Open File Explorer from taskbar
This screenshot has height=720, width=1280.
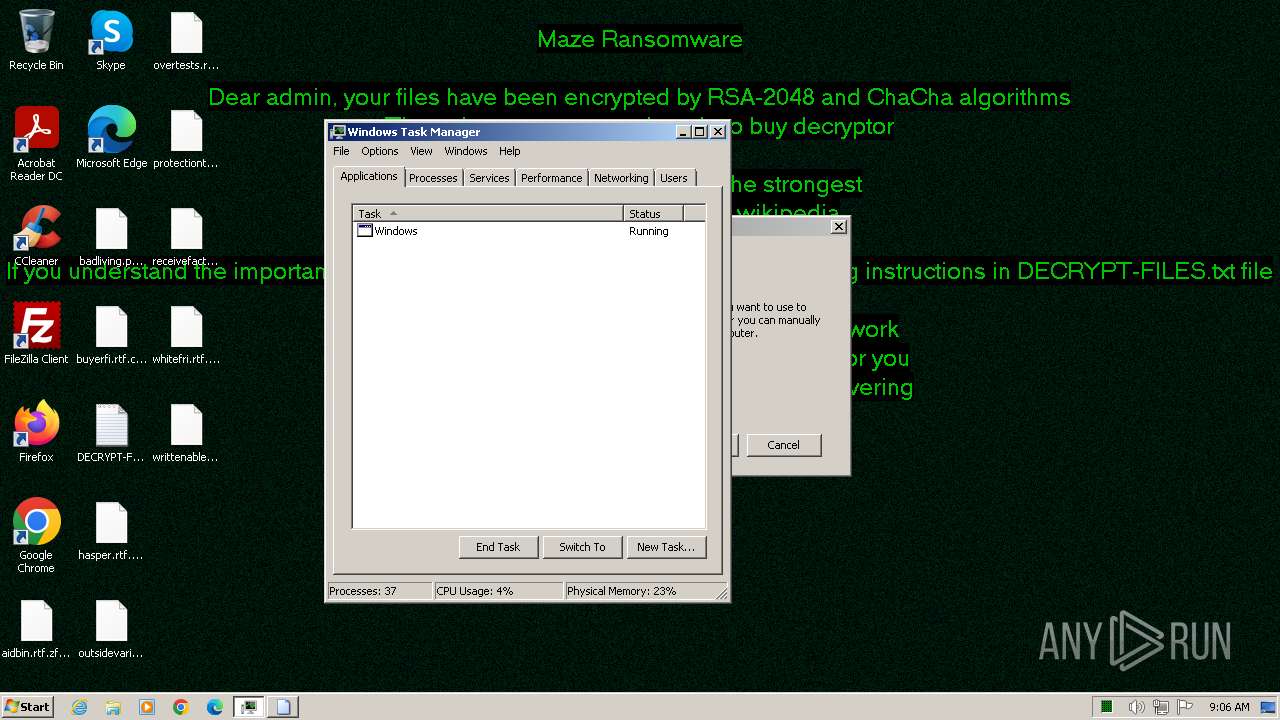pos(113,707)
